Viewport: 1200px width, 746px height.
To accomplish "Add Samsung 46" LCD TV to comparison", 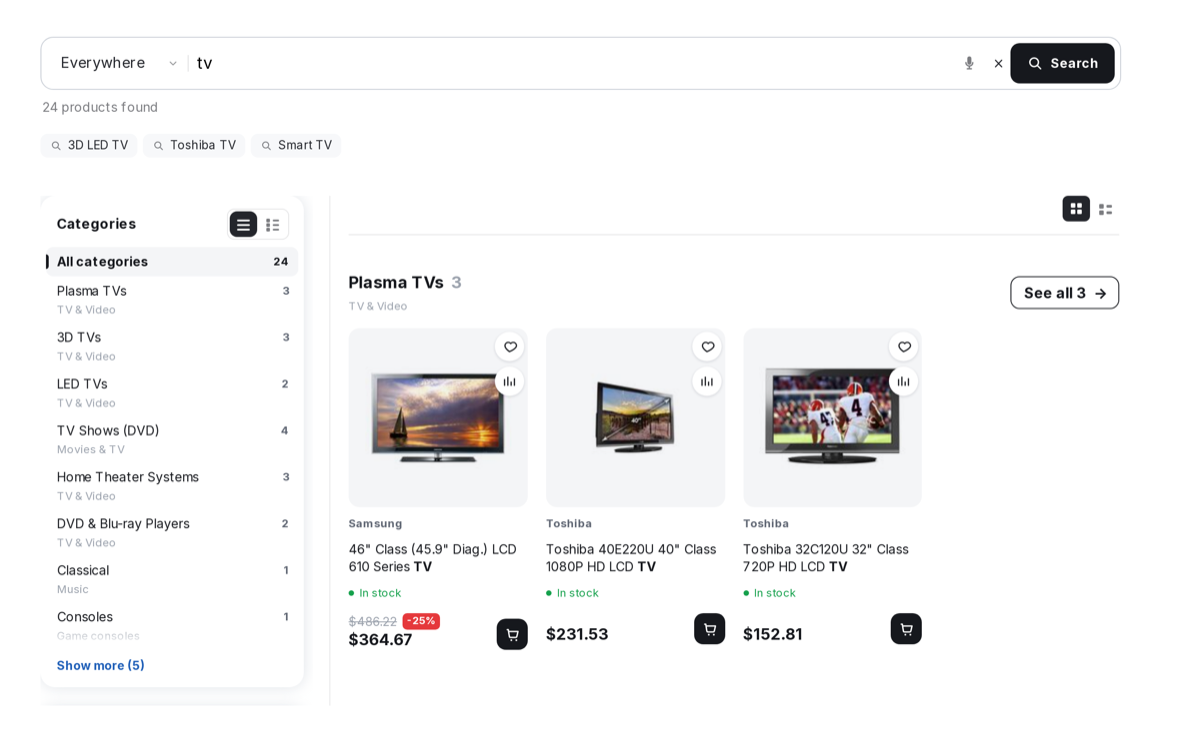I will point(510,381).
